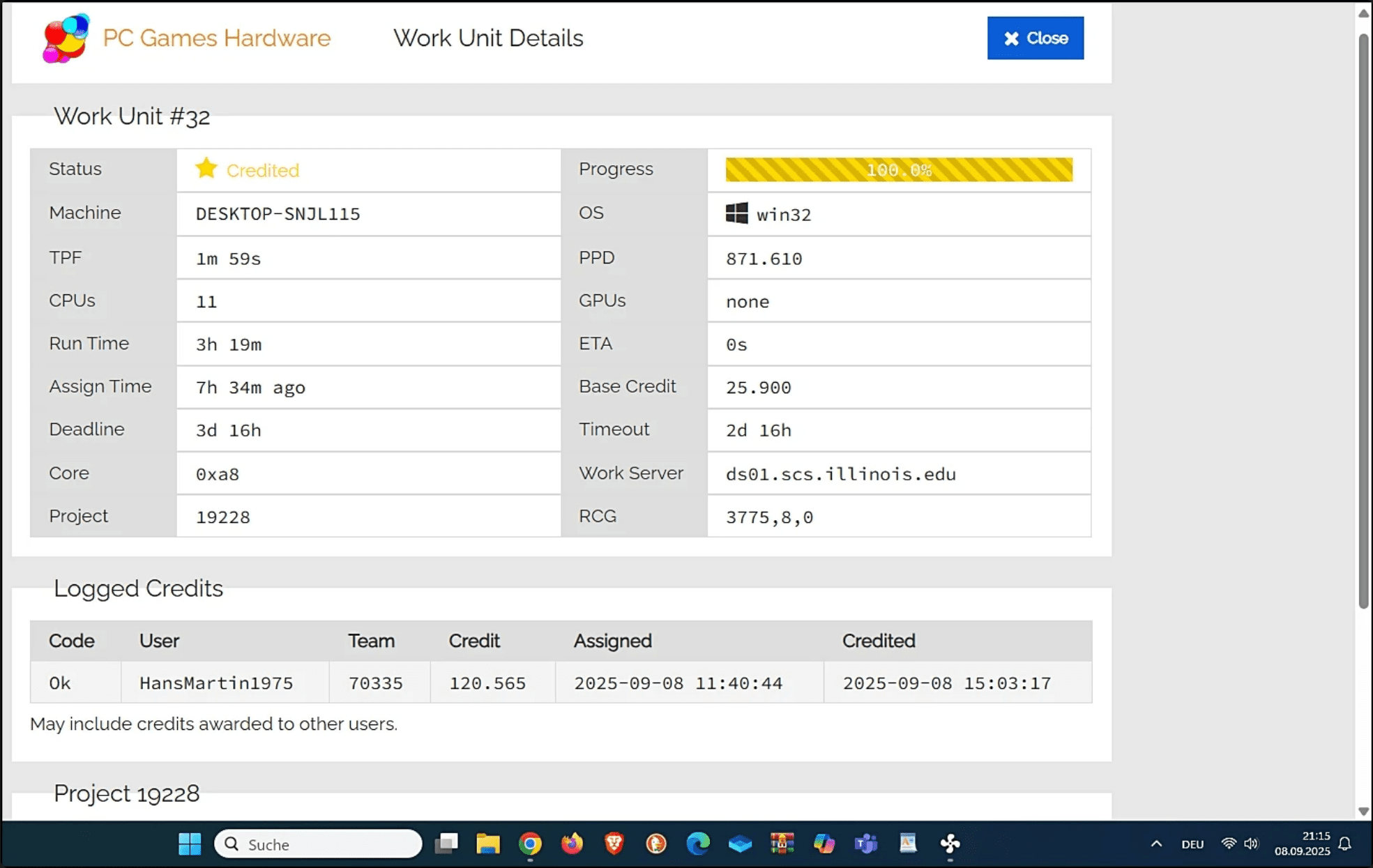The width and height of the screenshot is (1373, 868).
Task: Click the Credited star icon
Action: 206,169
